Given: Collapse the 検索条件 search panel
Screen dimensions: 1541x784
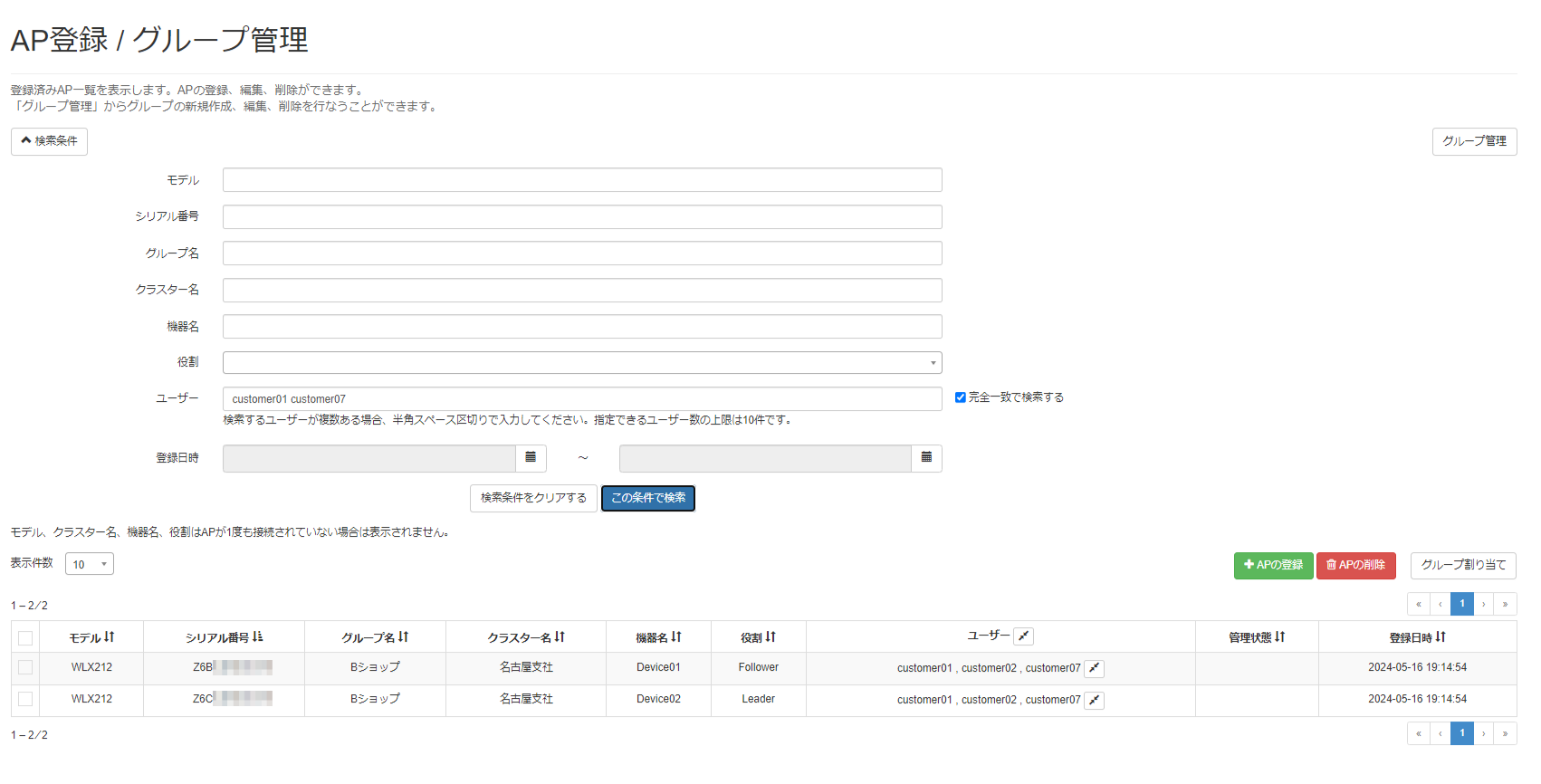Looking at the screenshot, I should [x=50, y=141].
